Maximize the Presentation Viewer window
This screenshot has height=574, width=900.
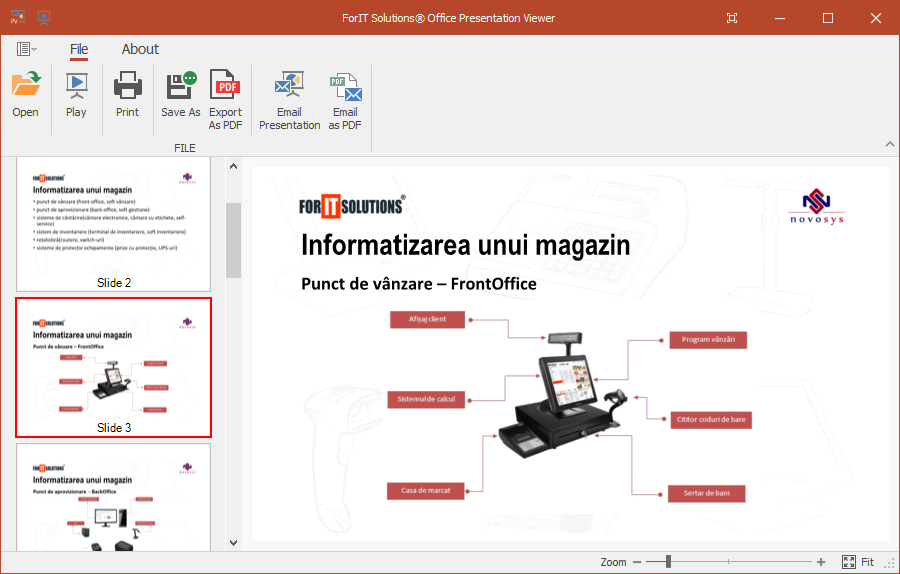[828, 18]
